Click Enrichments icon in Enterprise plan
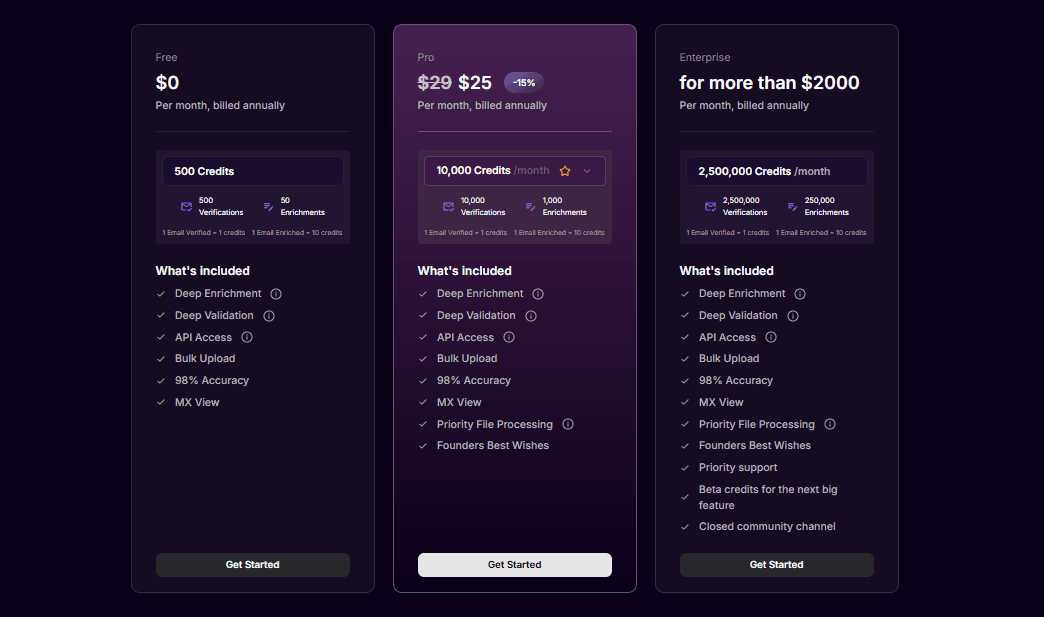1044x617 pixels. pos(792,207)
